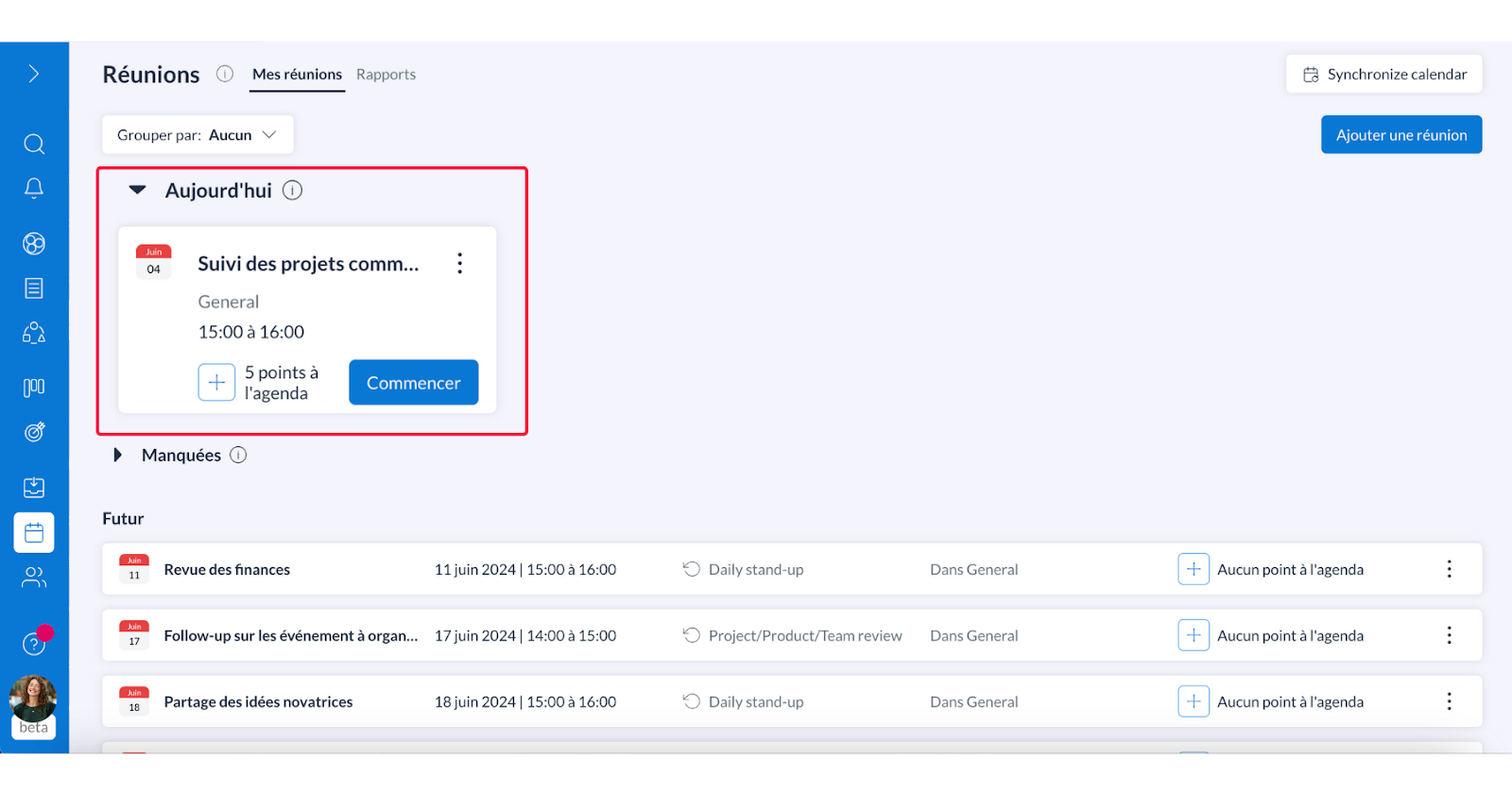Click the Commencer button
Screen dimensions: 1512x795
[414, 382]
